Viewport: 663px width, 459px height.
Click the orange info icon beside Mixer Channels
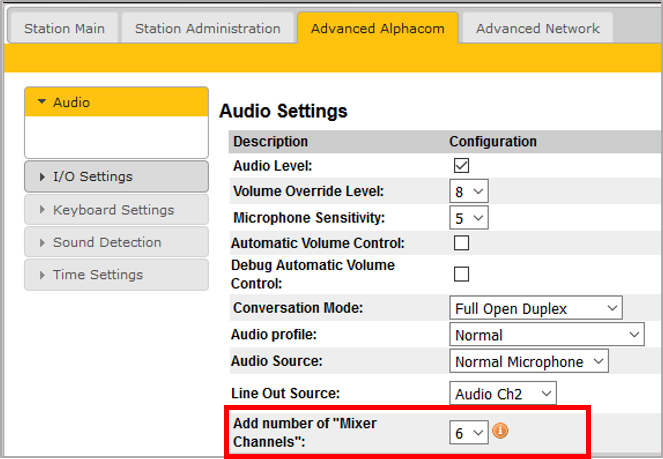click(x=500, y=432)
